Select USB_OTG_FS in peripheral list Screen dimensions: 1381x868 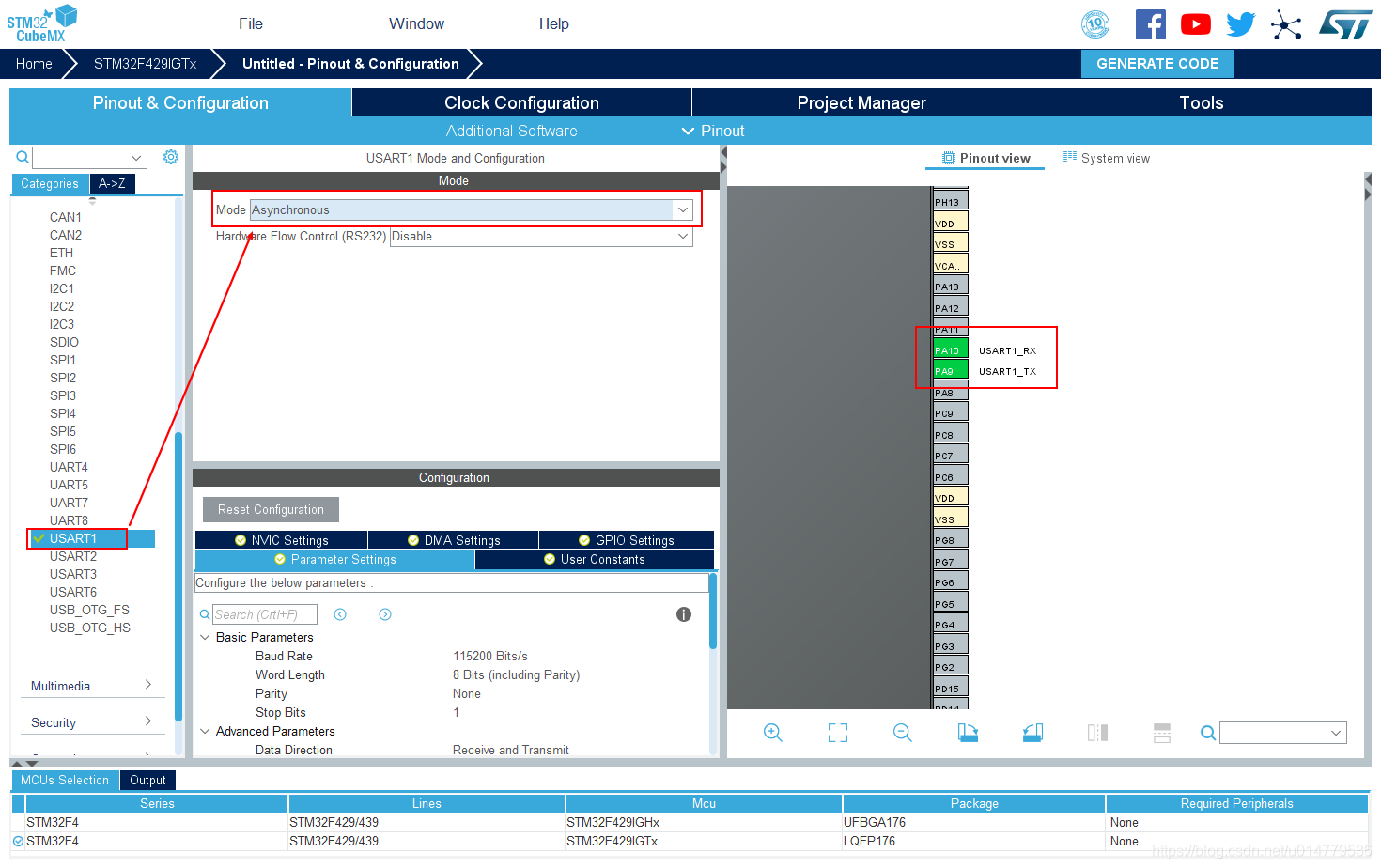90,610
